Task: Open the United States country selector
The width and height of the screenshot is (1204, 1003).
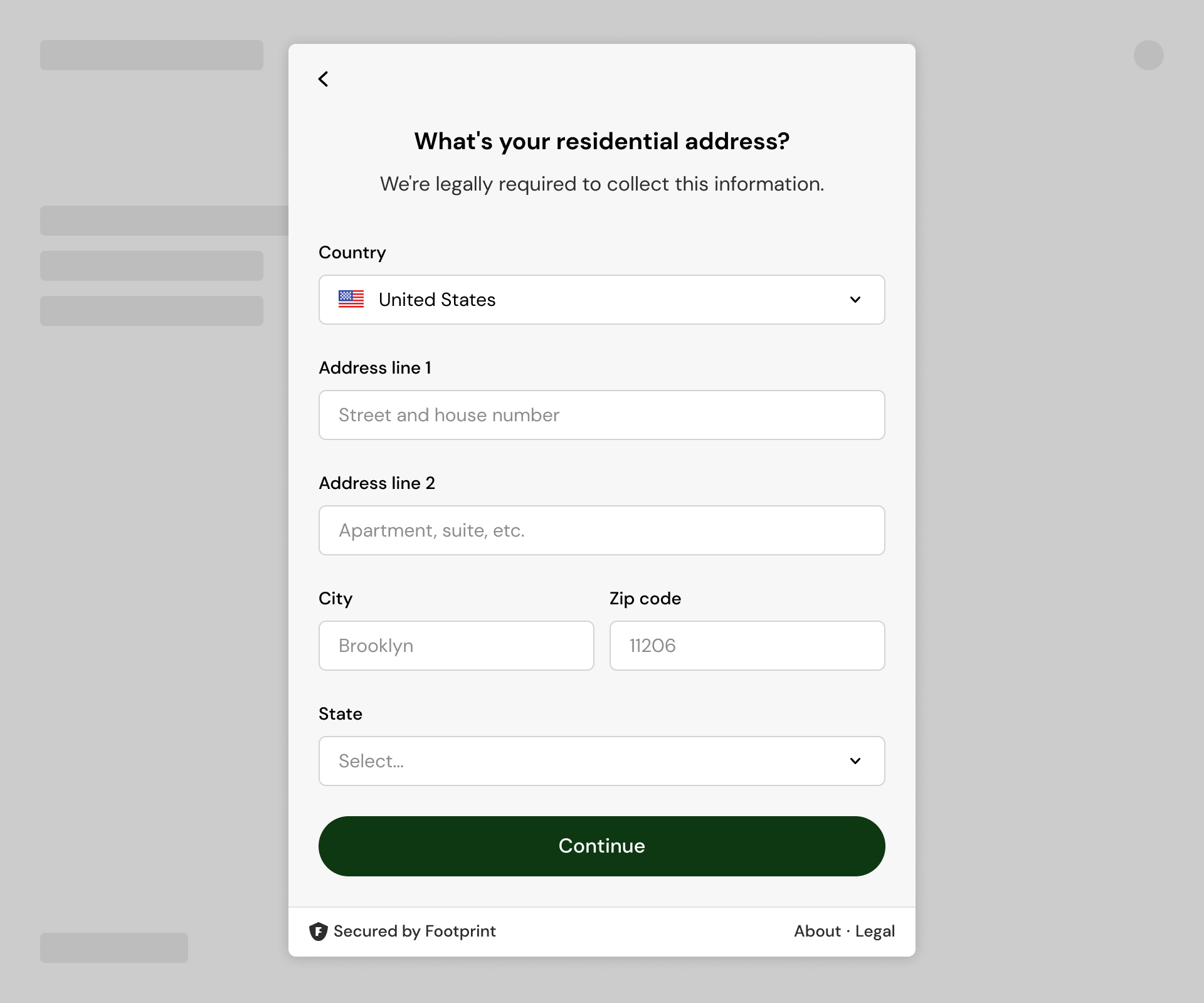Action: 601,300
